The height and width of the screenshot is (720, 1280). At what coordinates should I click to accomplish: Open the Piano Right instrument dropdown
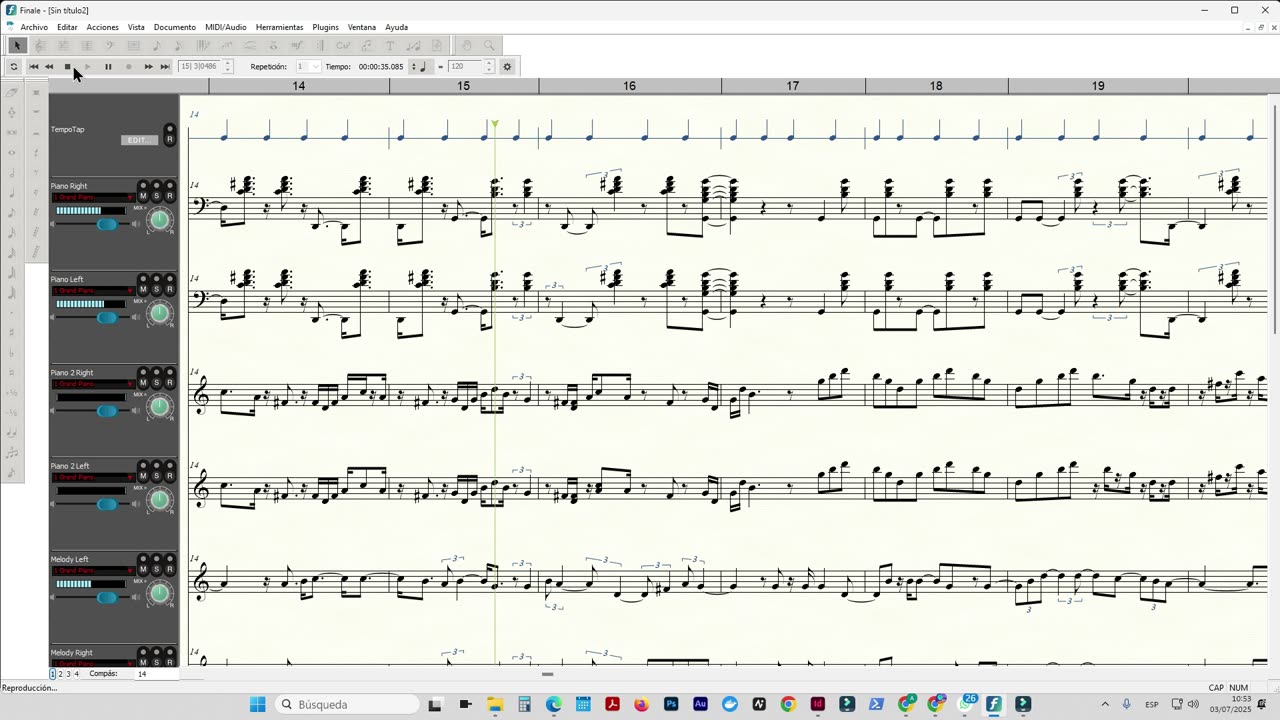(93, 197)
